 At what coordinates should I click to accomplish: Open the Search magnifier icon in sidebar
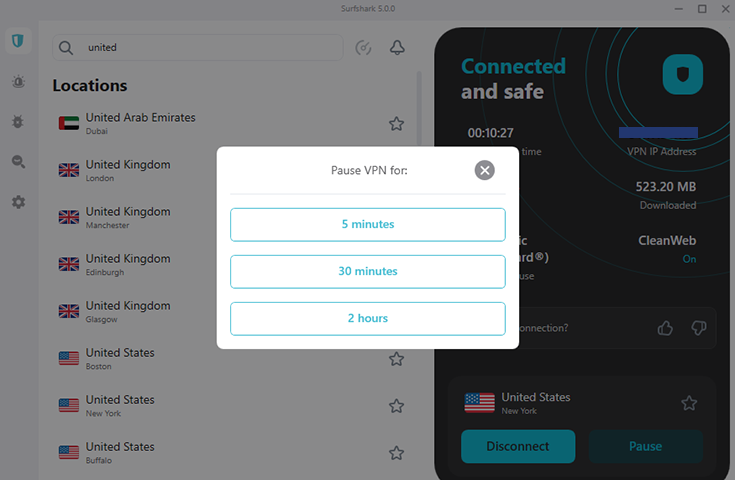click(18, 162)
